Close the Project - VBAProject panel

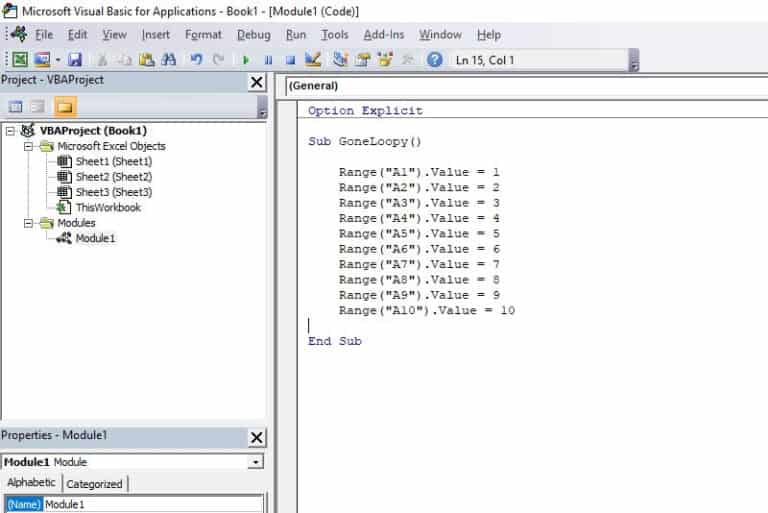(257, 82)
